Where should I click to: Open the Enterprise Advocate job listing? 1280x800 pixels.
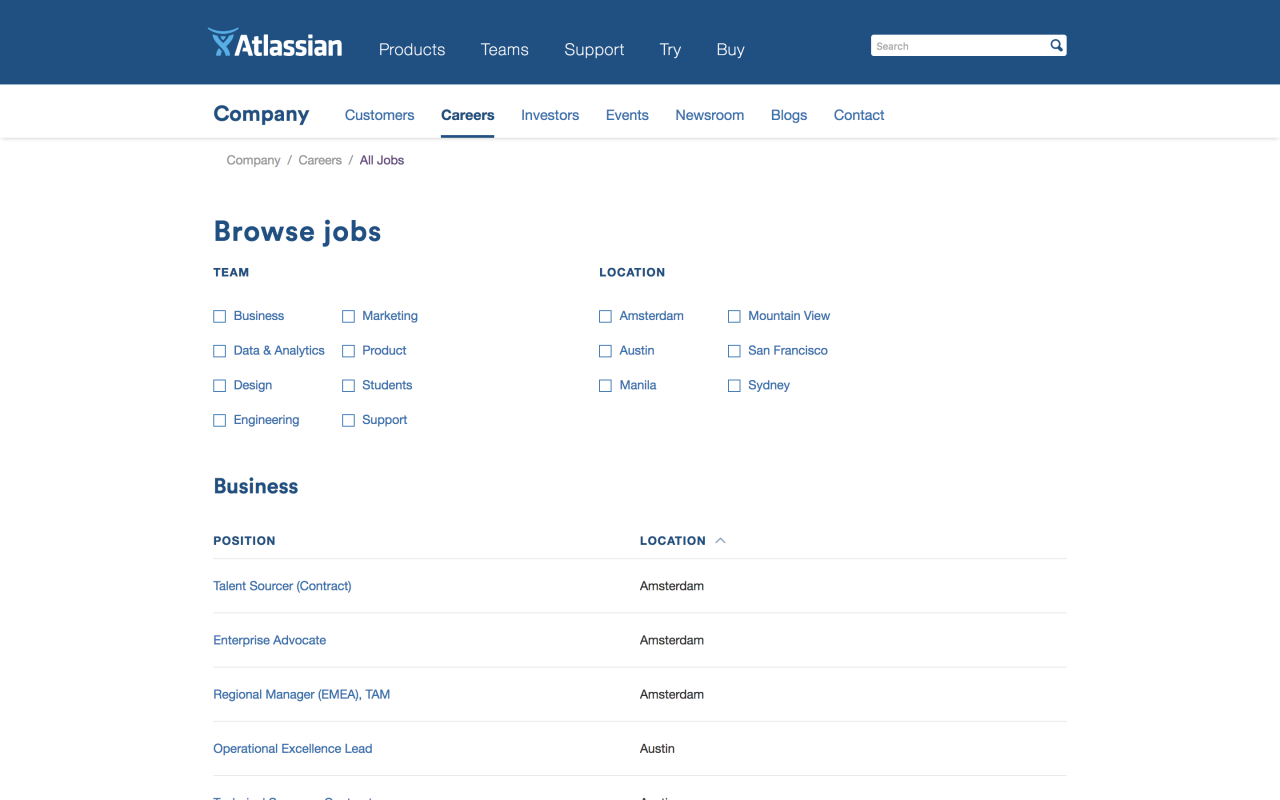270,640
